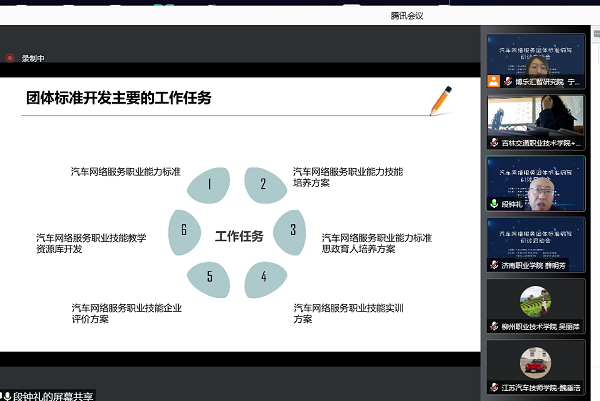Click microphone icon beside screen share label
Viewport: 600px width, 401px height.
coord(6,395)
